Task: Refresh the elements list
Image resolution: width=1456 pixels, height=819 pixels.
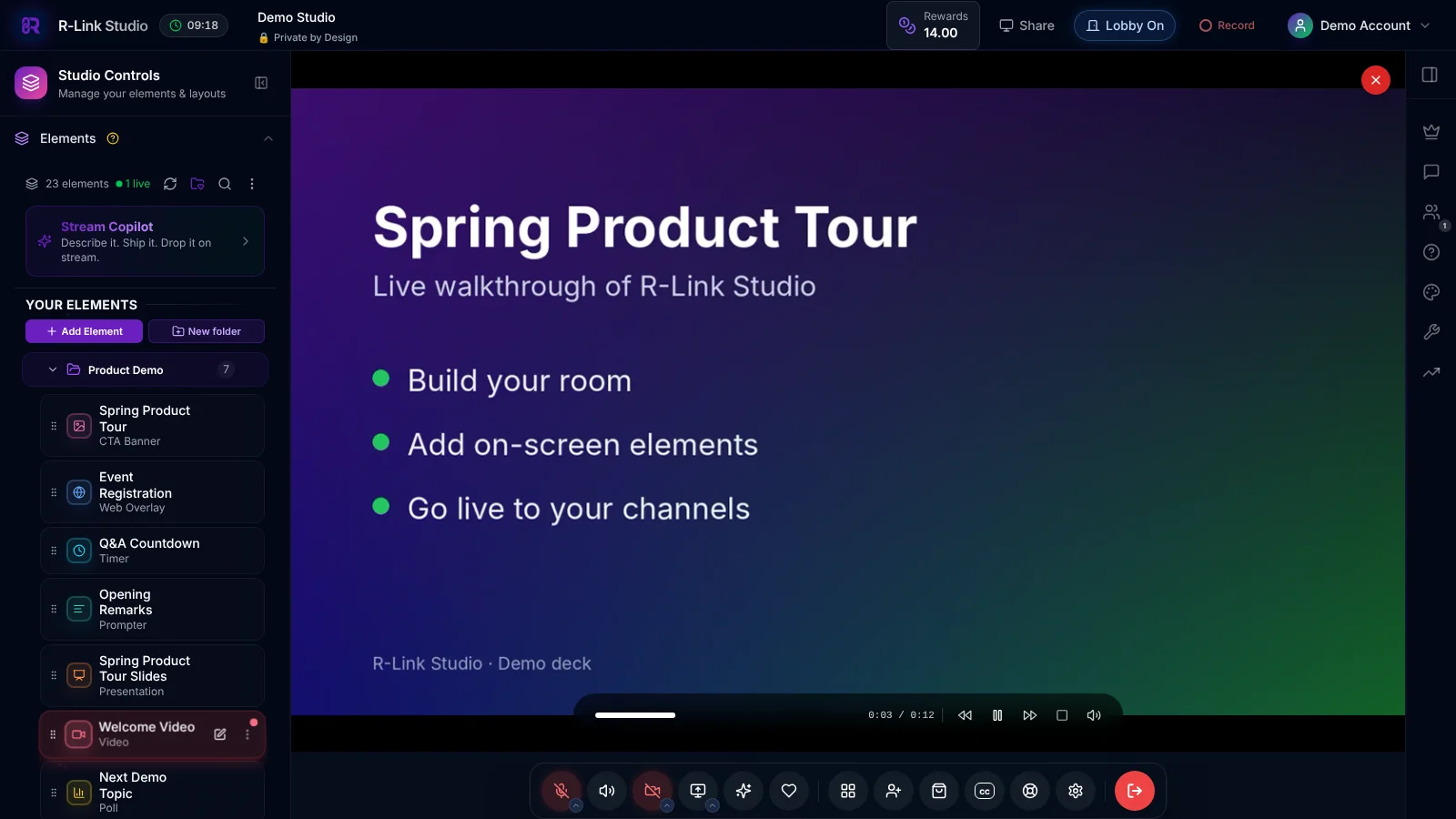Action: 170,184
